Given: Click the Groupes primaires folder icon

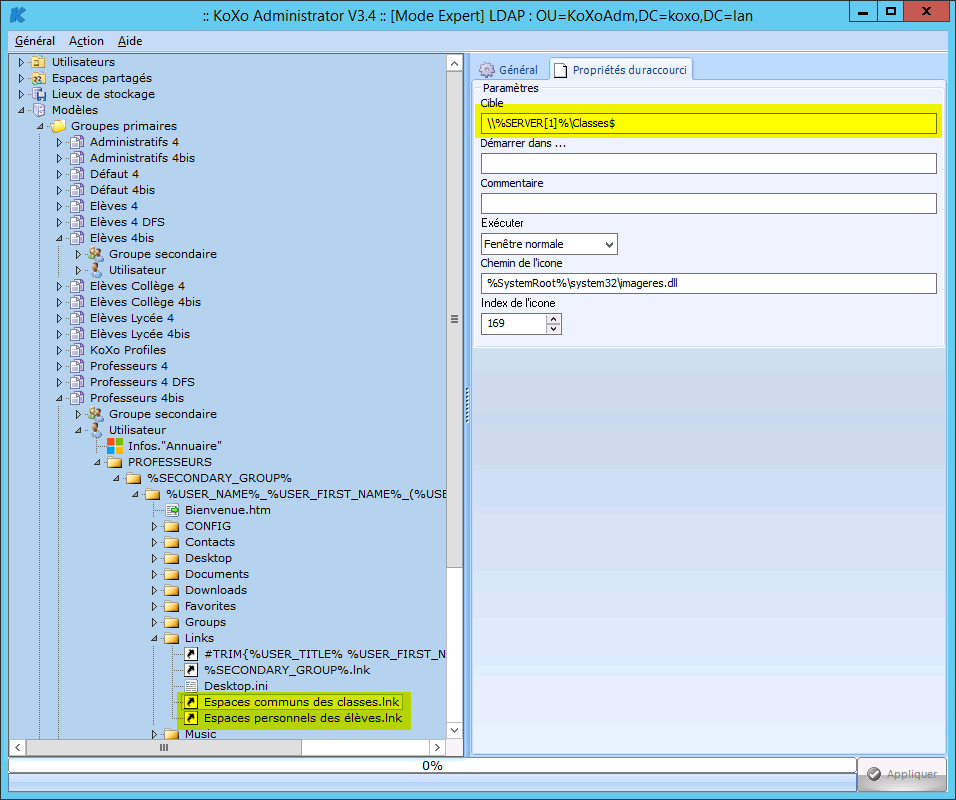Looking at the screenshot, I should 58,126.
